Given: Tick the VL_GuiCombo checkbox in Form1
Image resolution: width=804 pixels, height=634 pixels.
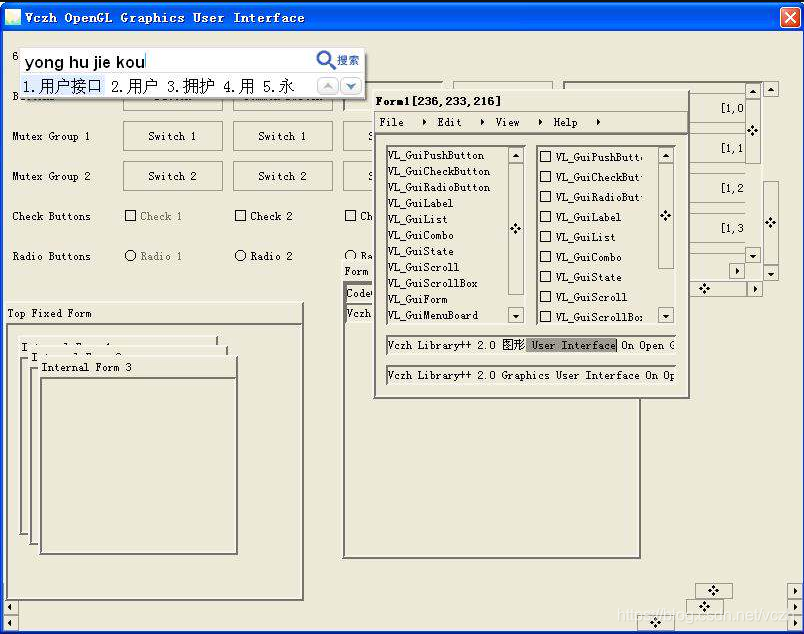Looking at the screenshot, I should (546, 256).
